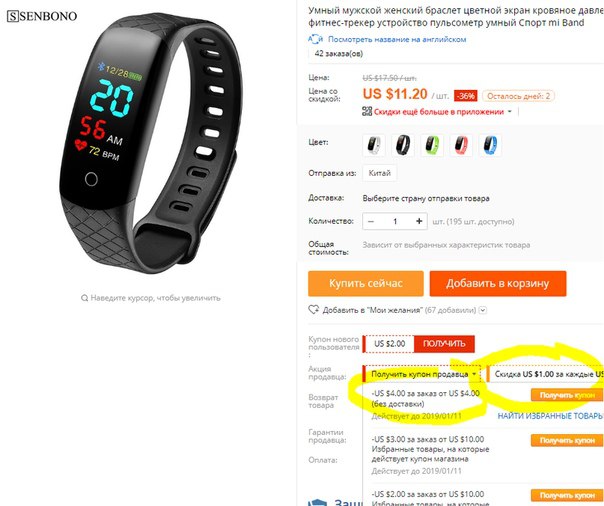Open the wishlist dropdown arrow
Screen dimensions: 604x506
click(x=483, y=310)
